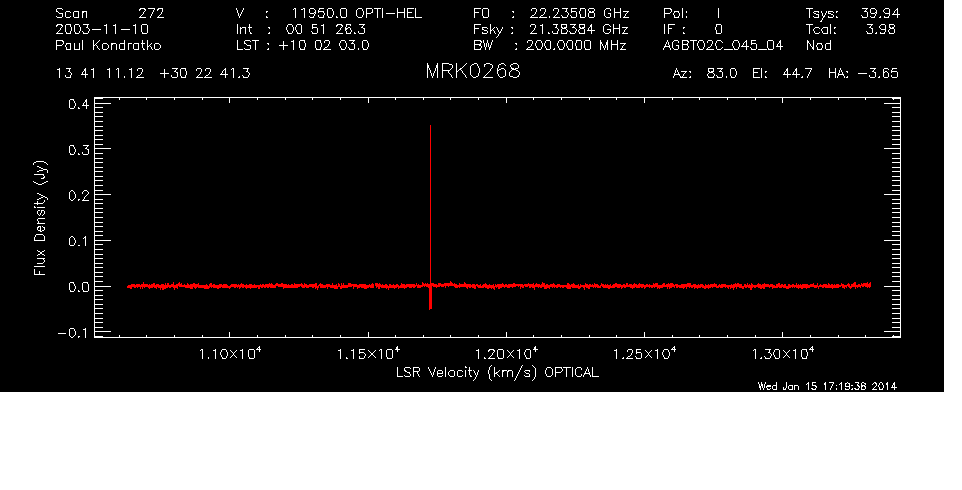Select the velocity value 11950.0 OPTI-HEL
The image size is (962, 490).
coord(356,13)
